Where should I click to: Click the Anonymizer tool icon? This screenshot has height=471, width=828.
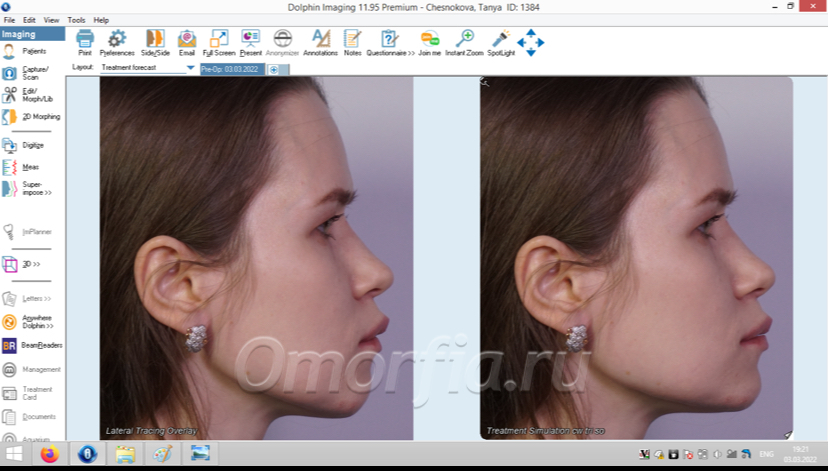(283, 42)
